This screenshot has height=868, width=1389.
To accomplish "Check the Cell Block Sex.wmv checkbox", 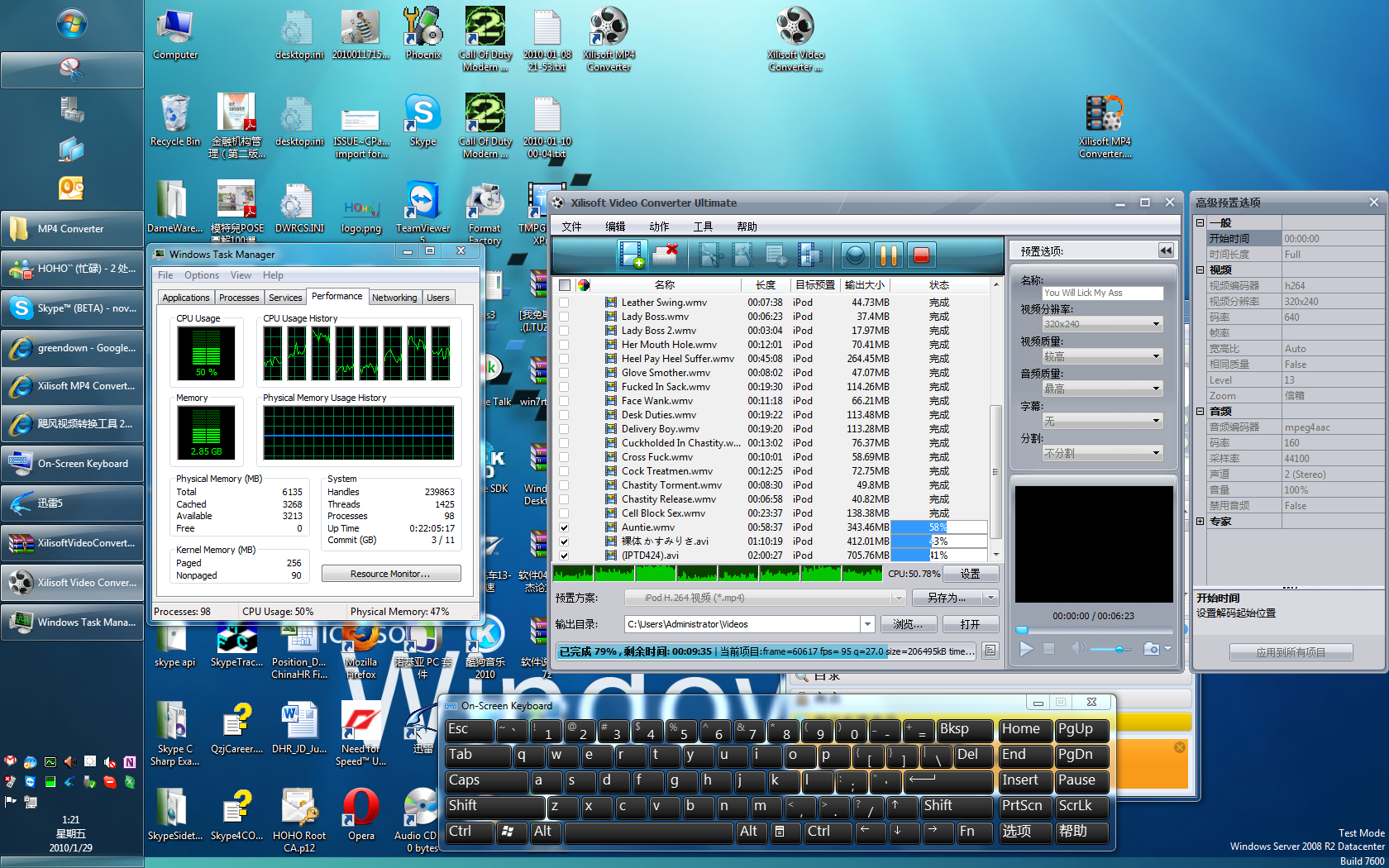I will click(564, 513).
